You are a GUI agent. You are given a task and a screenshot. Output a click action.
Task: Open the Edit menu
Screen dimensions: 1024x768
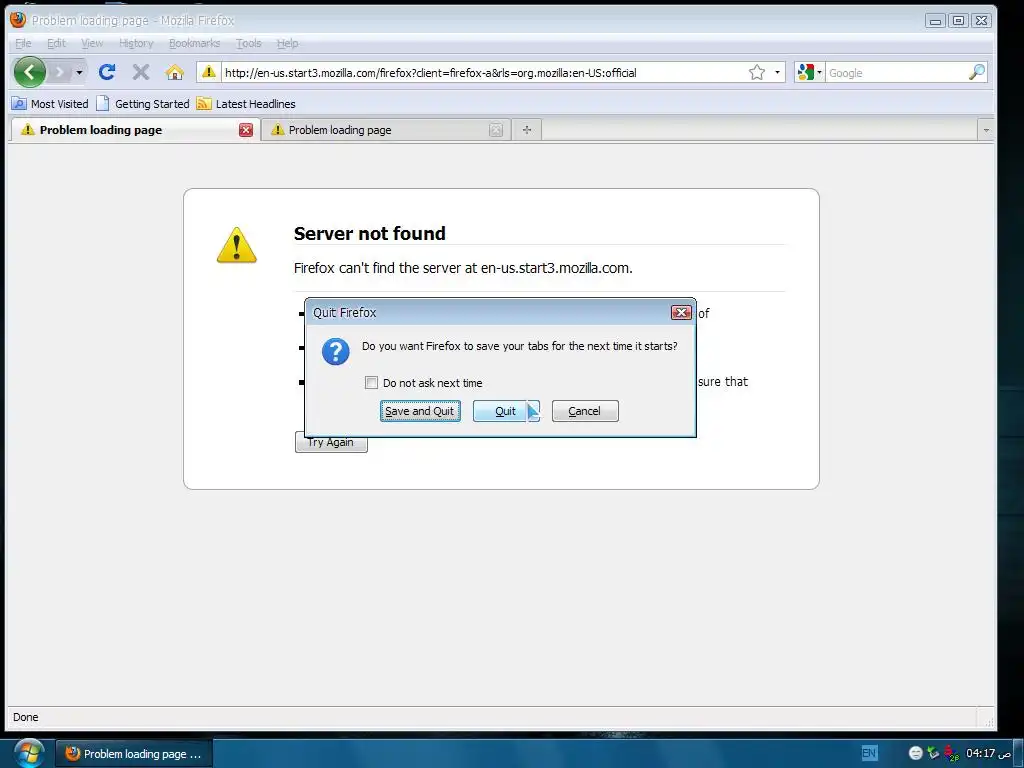pos(56,43)
